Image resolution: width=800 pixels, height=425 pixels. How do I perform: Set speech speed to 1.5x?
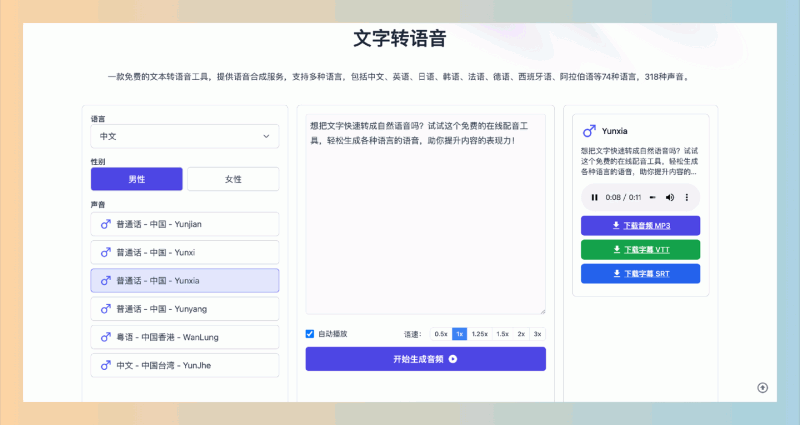(x=503, y=334)
